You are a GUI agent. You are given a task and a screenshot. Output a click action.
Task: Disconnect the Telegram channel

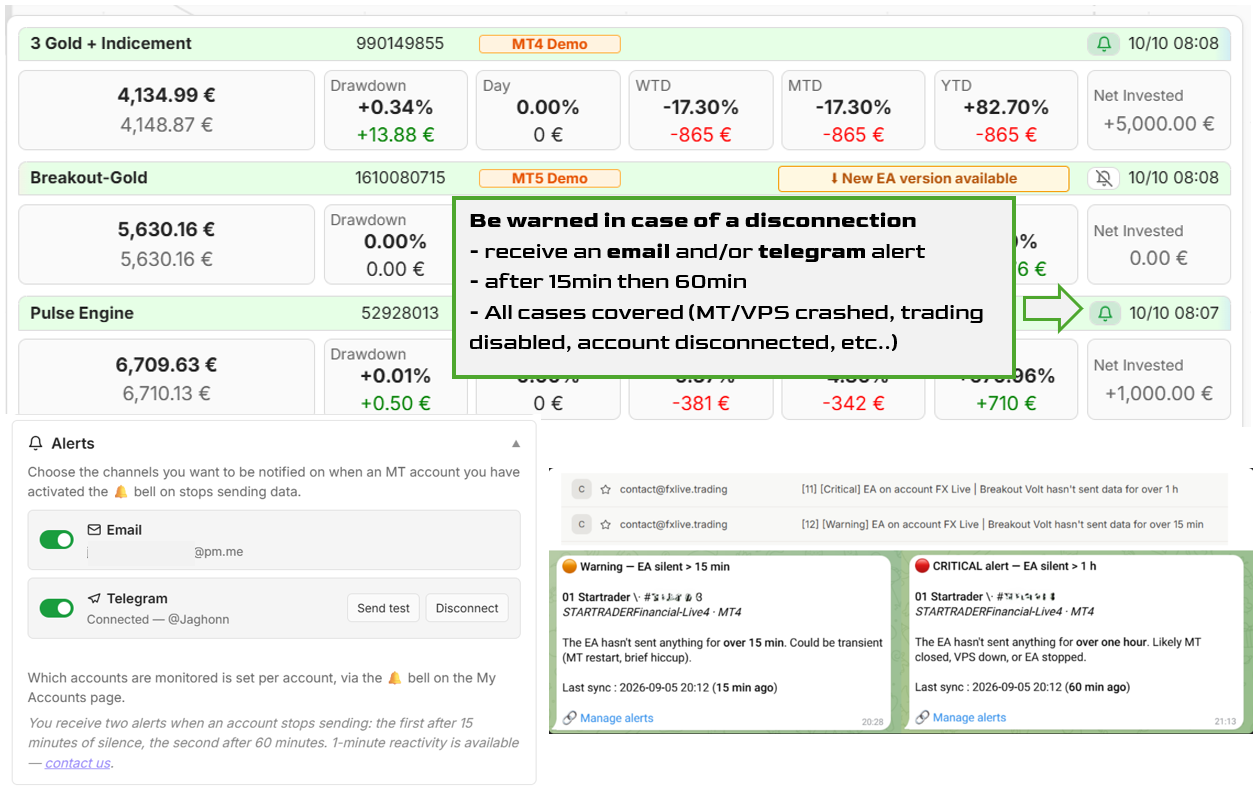[x=467, y=608]
